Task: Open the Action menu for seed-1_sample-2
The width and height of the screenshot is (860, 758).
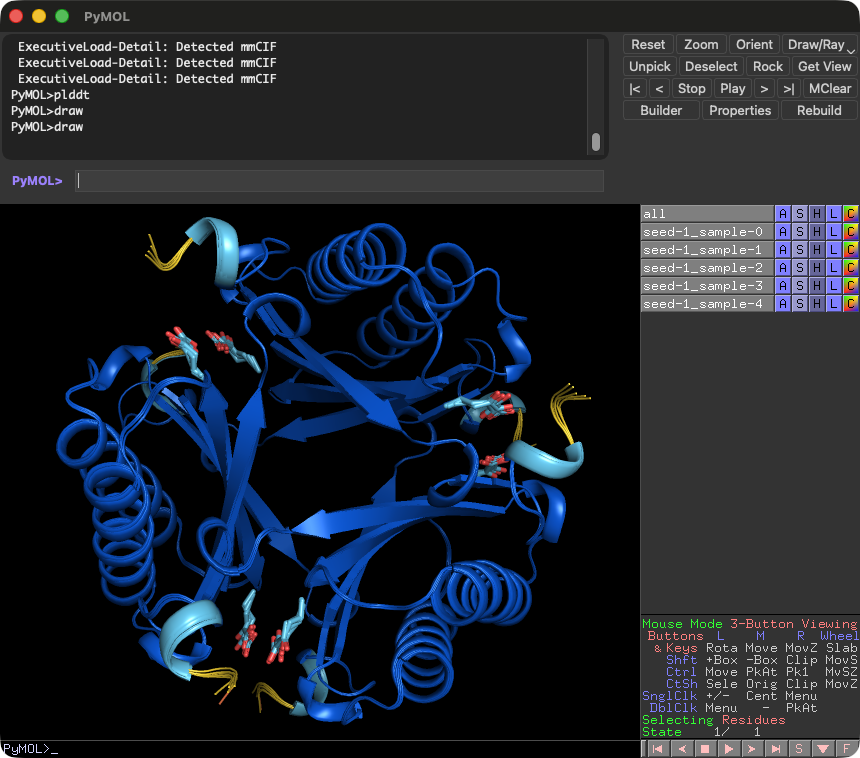Action: (783, 268)
